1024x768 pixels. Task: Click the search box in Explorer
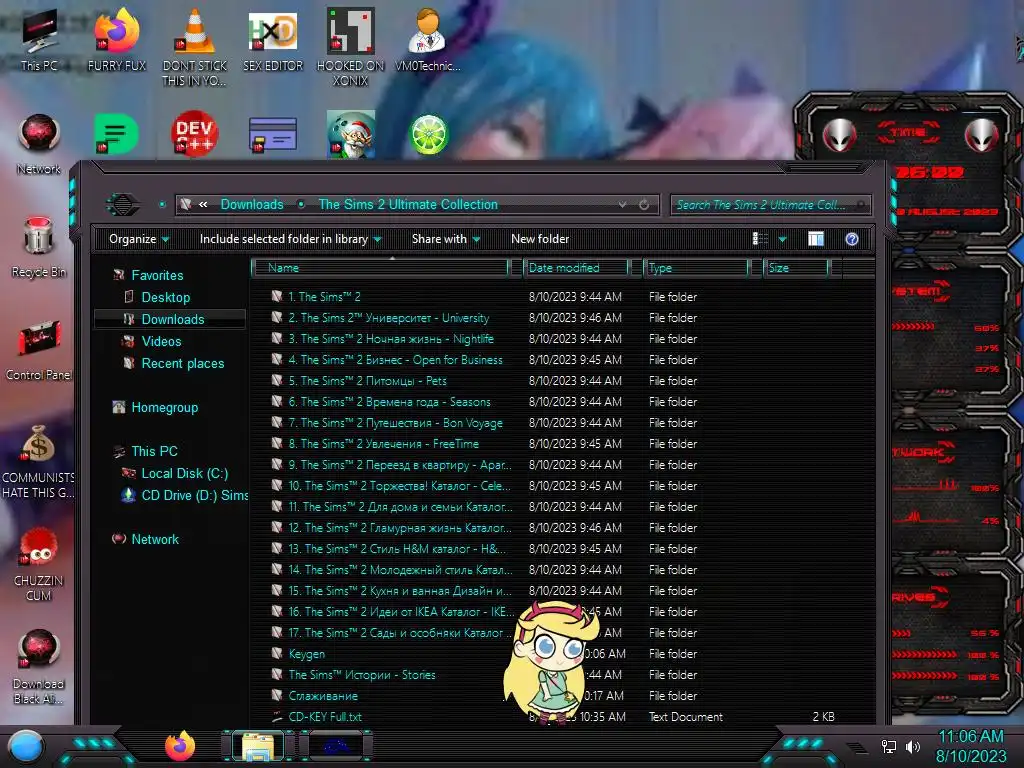click(x=771, y=205)
